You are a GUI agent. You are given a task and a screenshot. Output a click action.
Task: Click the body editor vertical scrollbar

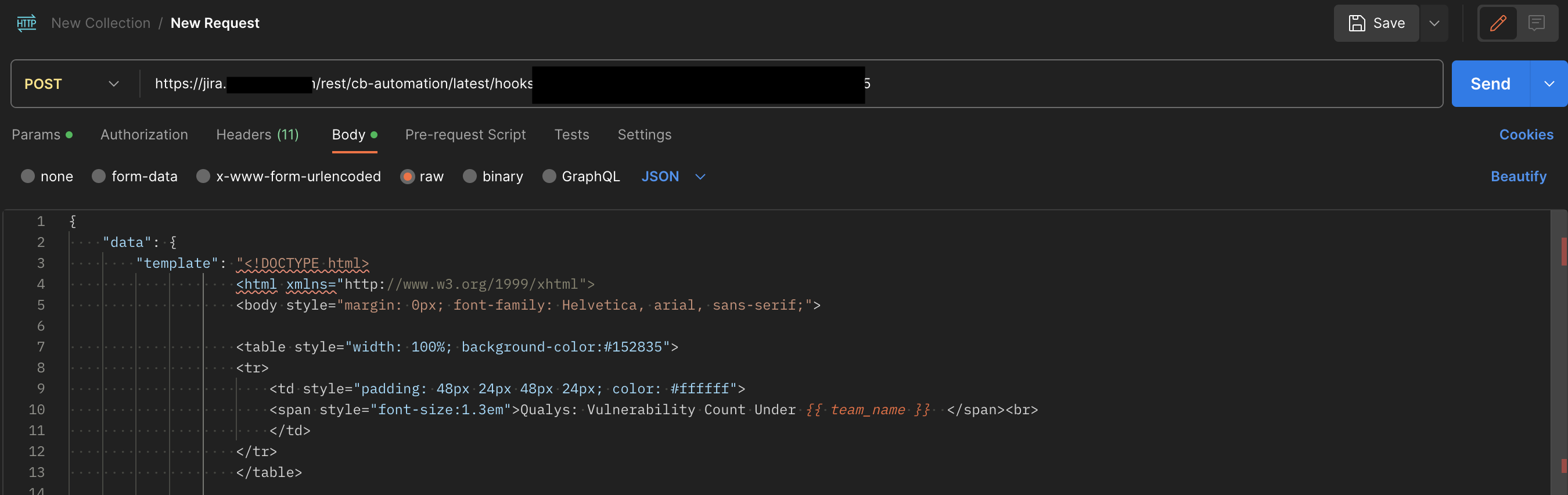[1559, 352]
